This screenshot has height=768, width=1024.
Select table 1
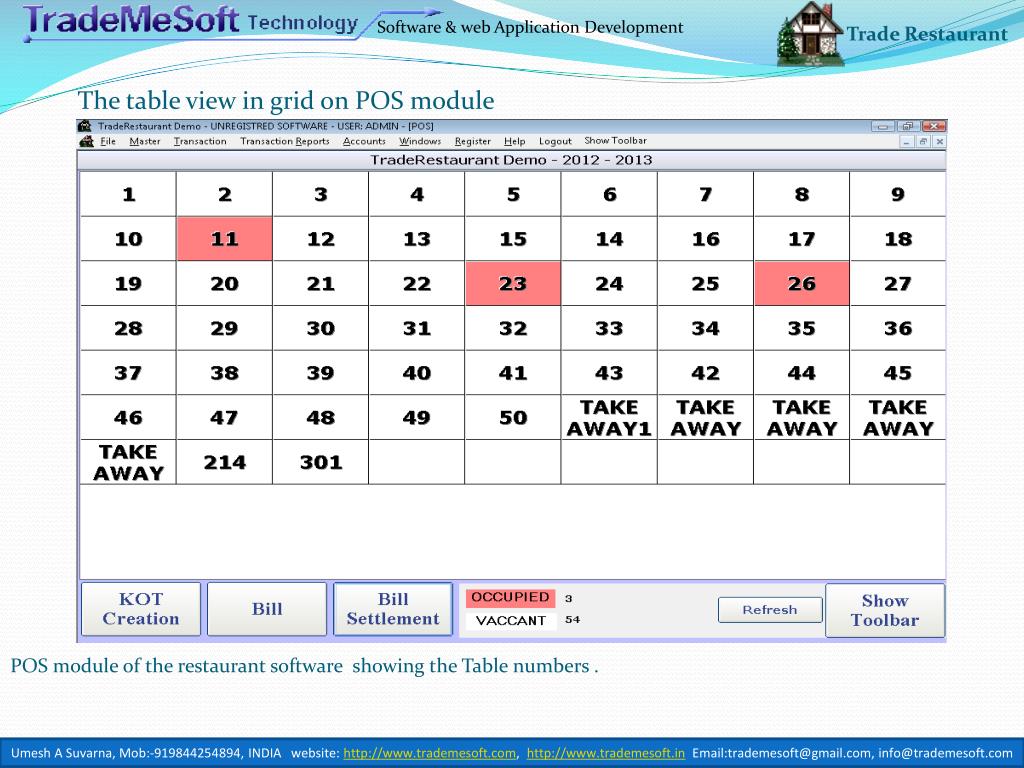click(x=128, y=194)
